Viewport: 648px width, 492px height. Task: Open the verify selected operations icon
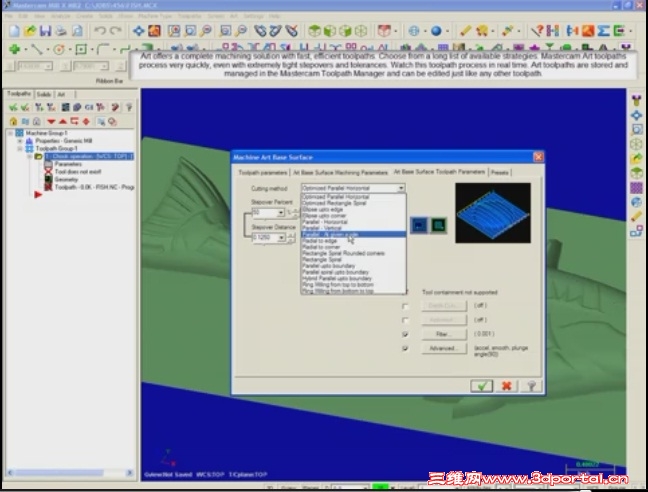[x=77, y=107]
